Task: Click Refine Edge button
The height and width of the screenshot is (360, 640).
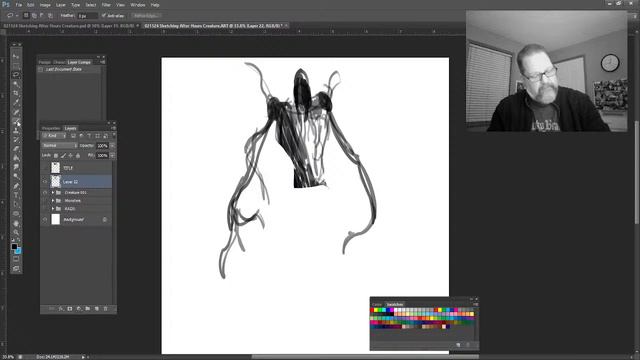Action: tap(146, 16)
